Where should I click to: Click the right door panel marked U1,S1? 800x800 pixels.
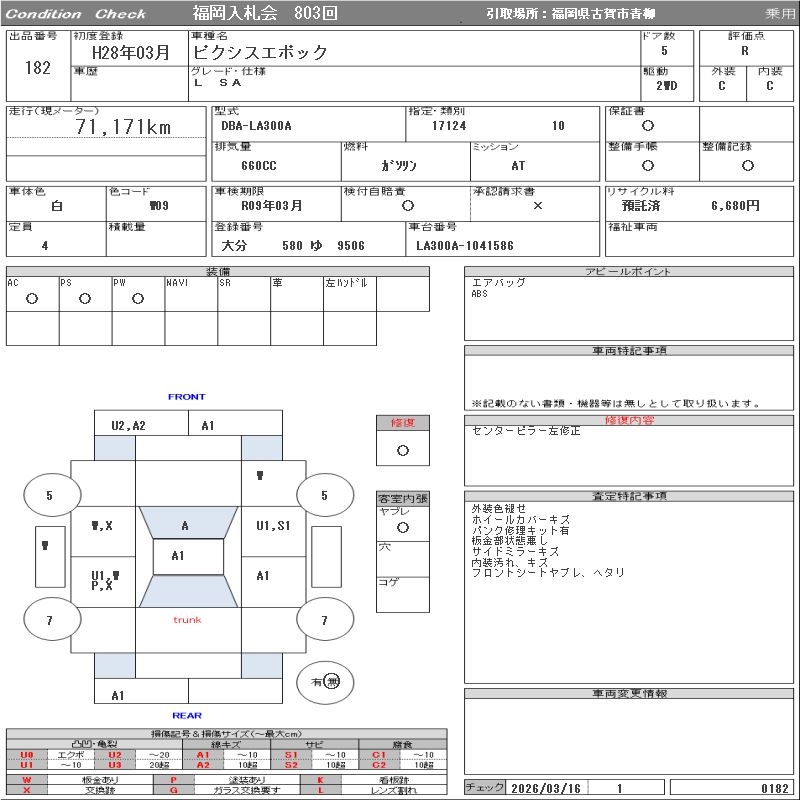pos(272,525)
